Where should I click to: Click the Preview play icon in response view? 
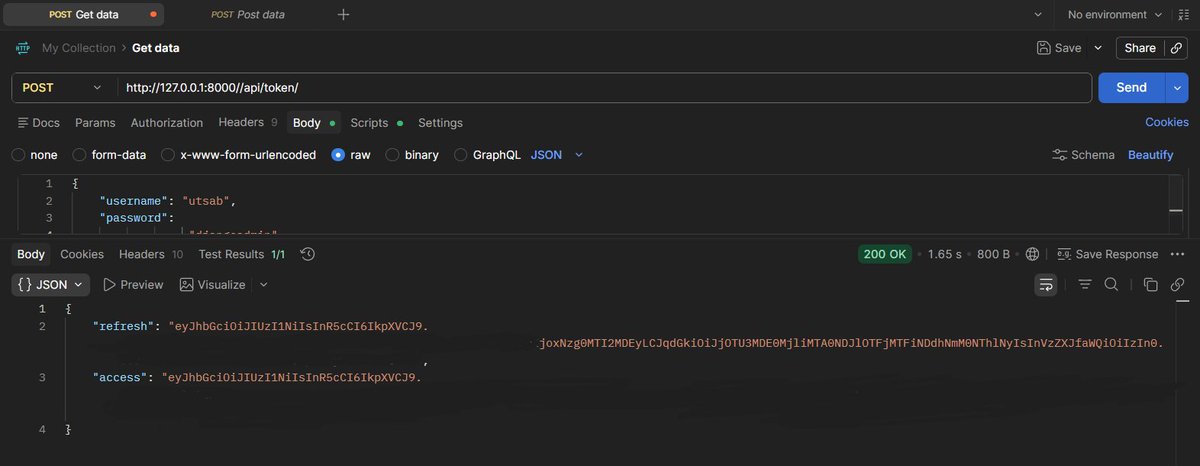[x=110, y=285]
